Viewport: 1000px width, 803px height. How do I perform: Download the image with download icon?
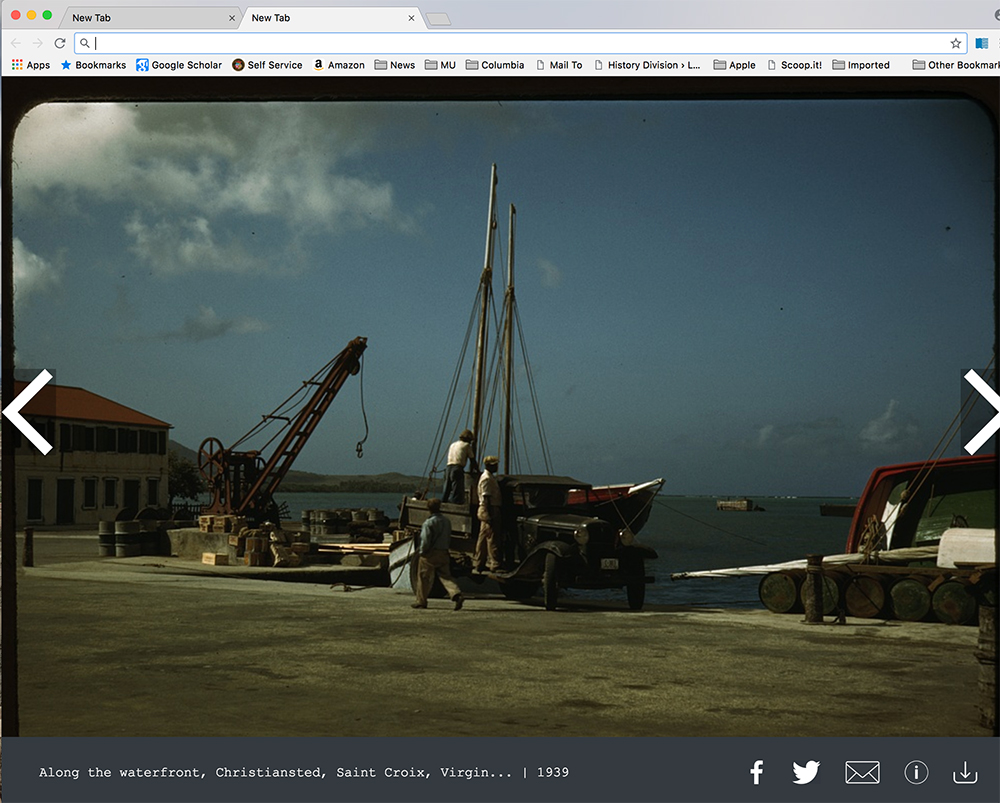pyautogui.click(x=964, y=772)
